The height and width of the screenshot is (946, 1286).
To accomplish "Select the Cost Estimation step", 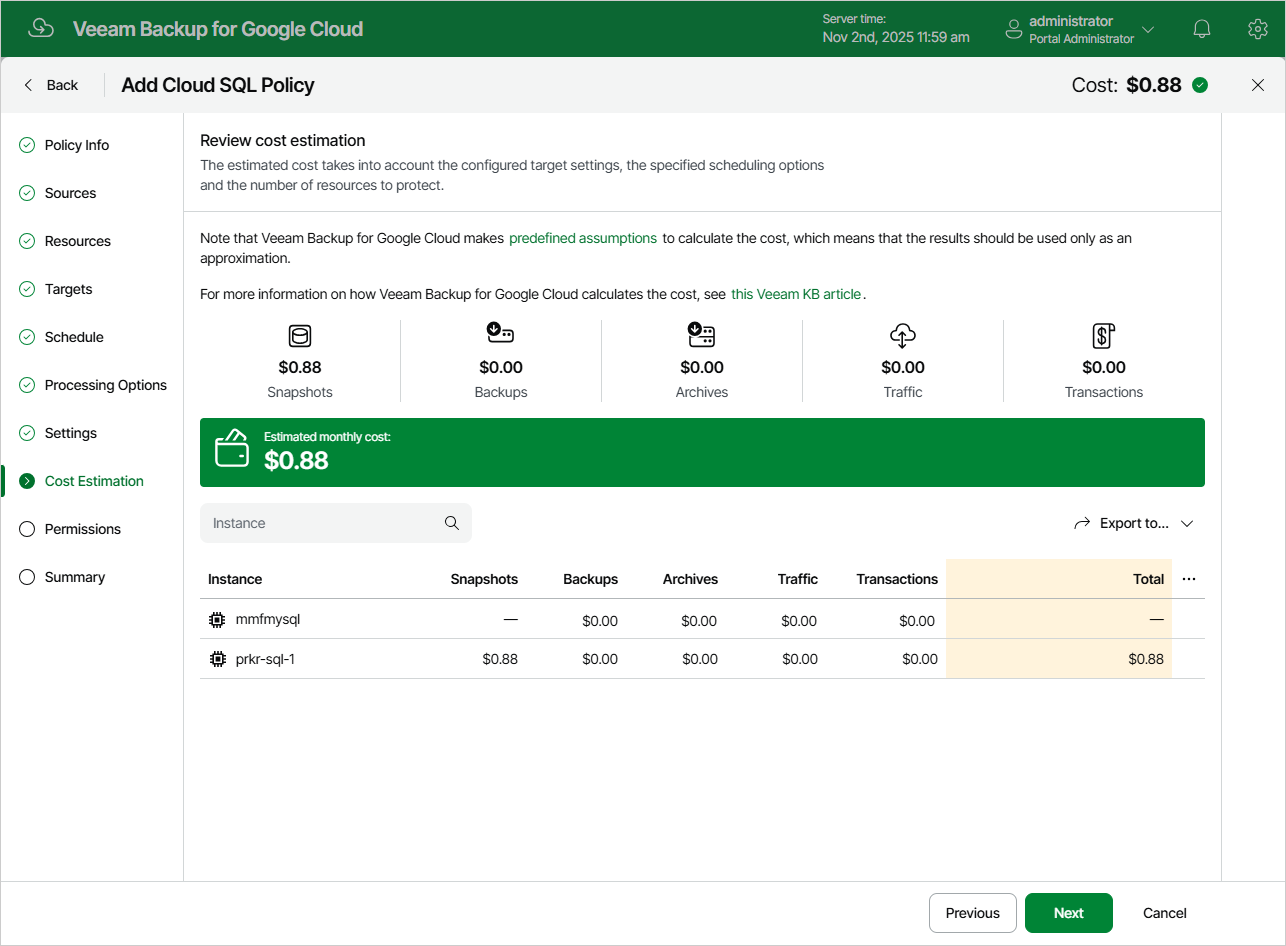I will (x=94, y=481).
